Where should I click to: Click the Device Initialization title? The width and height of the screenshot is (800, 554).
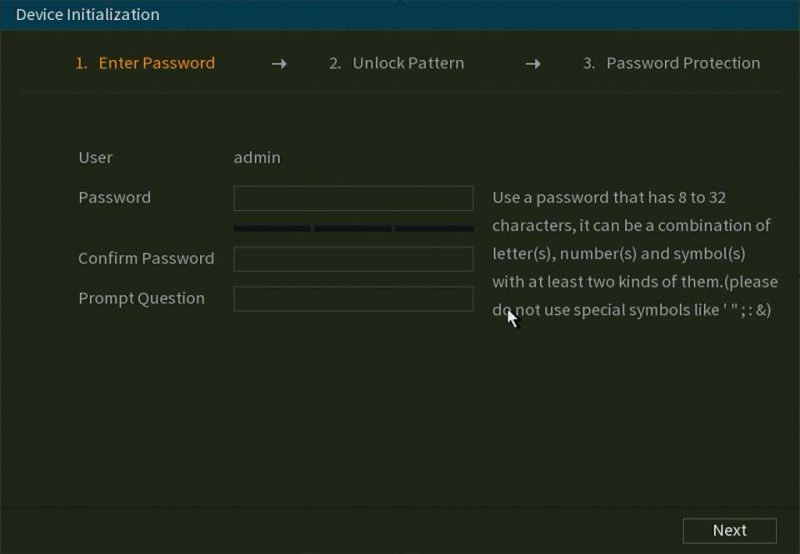point(88,15)
